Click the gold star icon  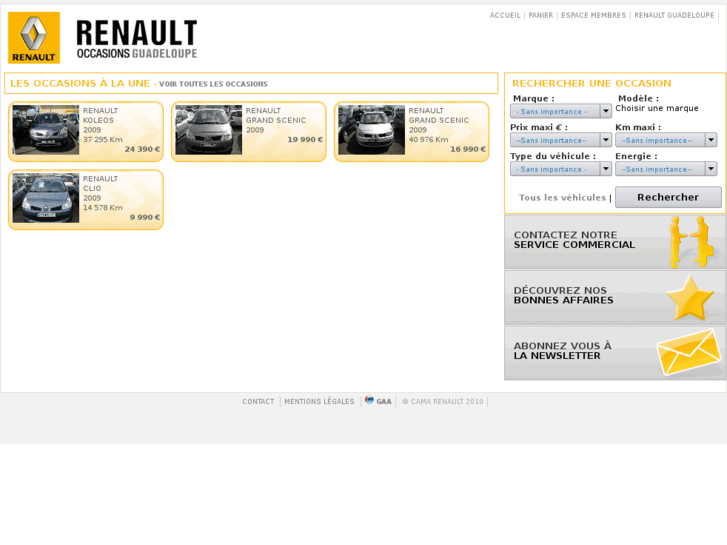690,298
